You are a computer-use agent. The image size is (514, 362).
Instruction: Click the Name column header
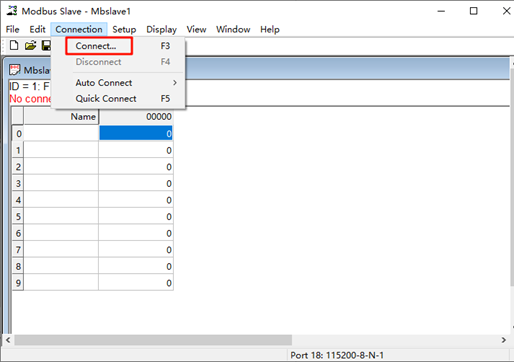click(x=61, y=117)
